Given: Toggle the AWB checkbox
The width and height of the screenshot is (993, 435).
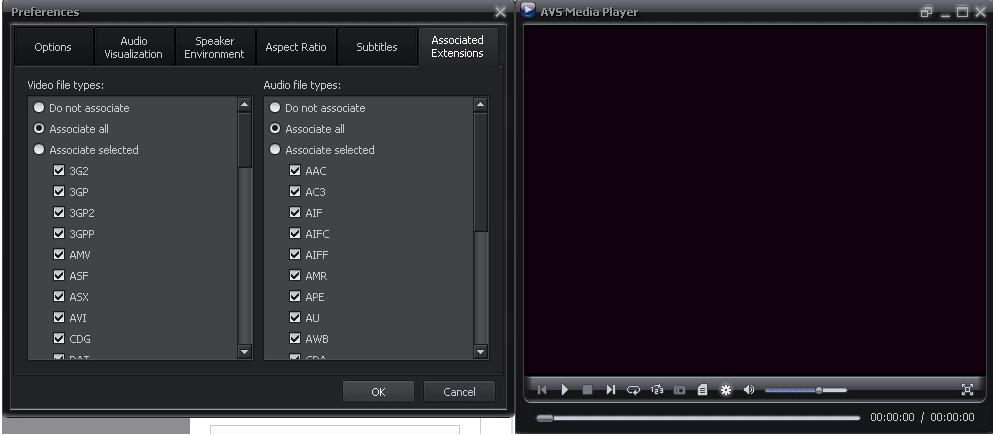Looking at the screenshot, I should pos(294,338).
